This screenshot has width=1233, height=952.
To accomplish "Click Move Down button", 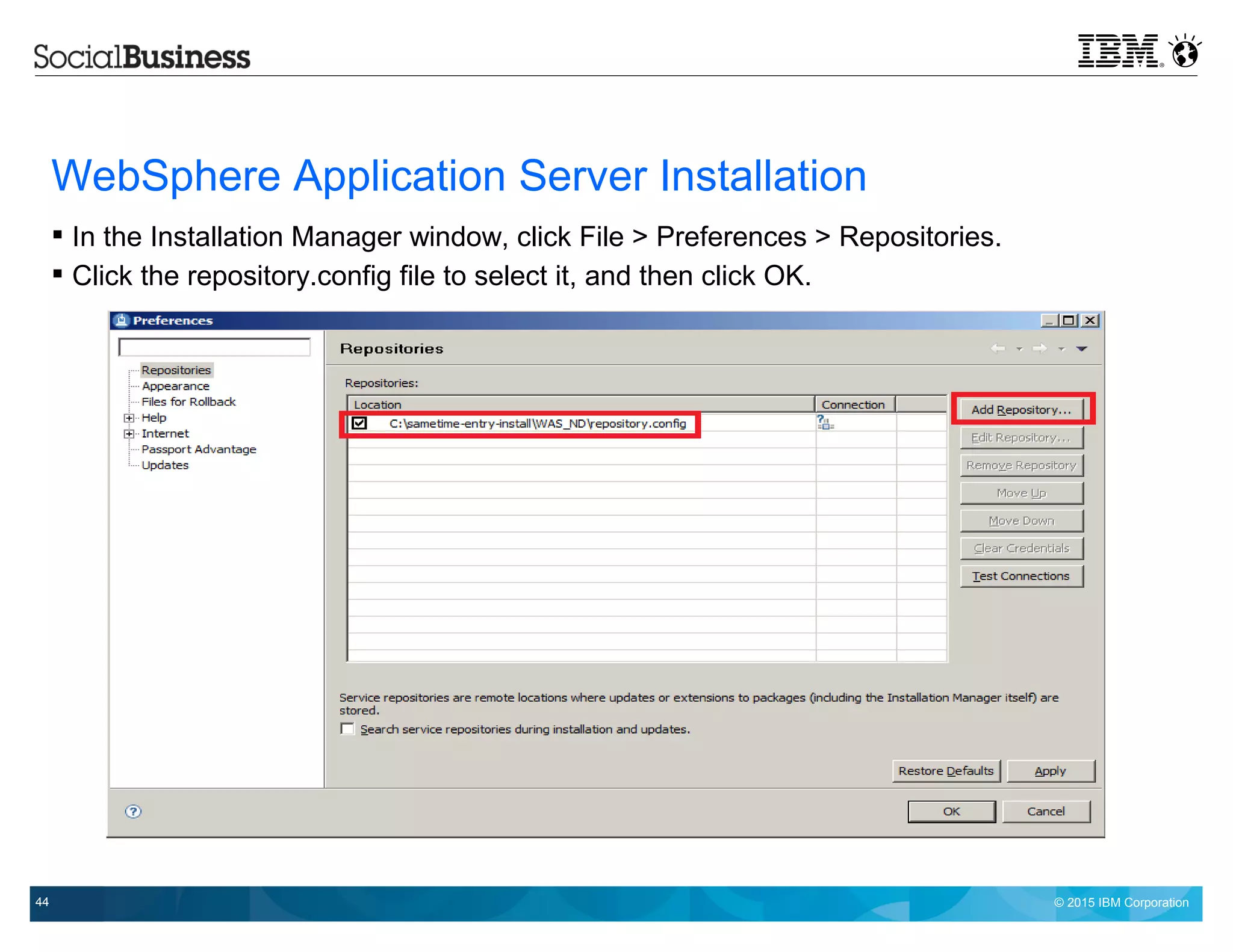I will pos(1022,521).
